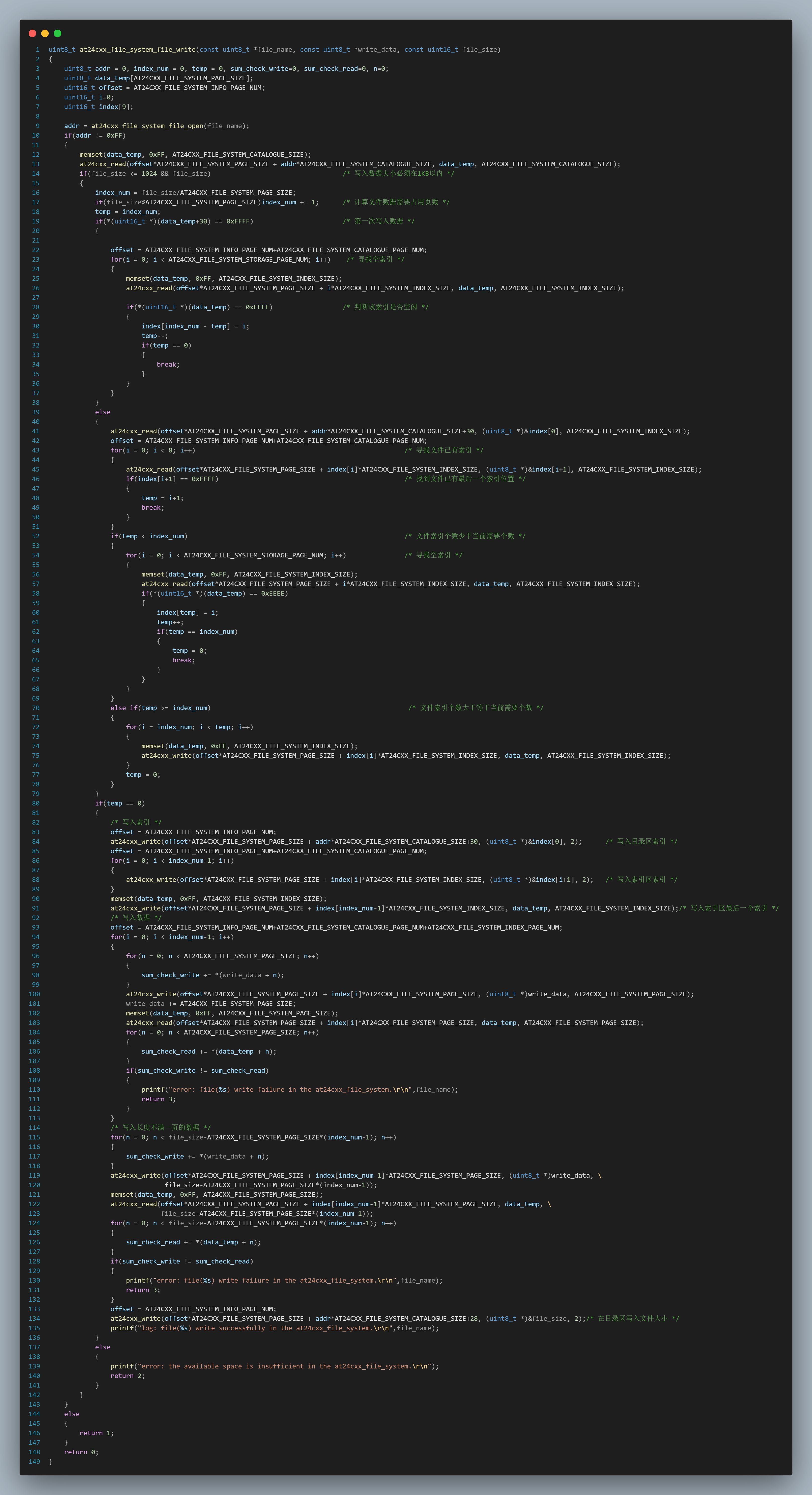Click the 'temp--;' statement

tap(155, 336)
